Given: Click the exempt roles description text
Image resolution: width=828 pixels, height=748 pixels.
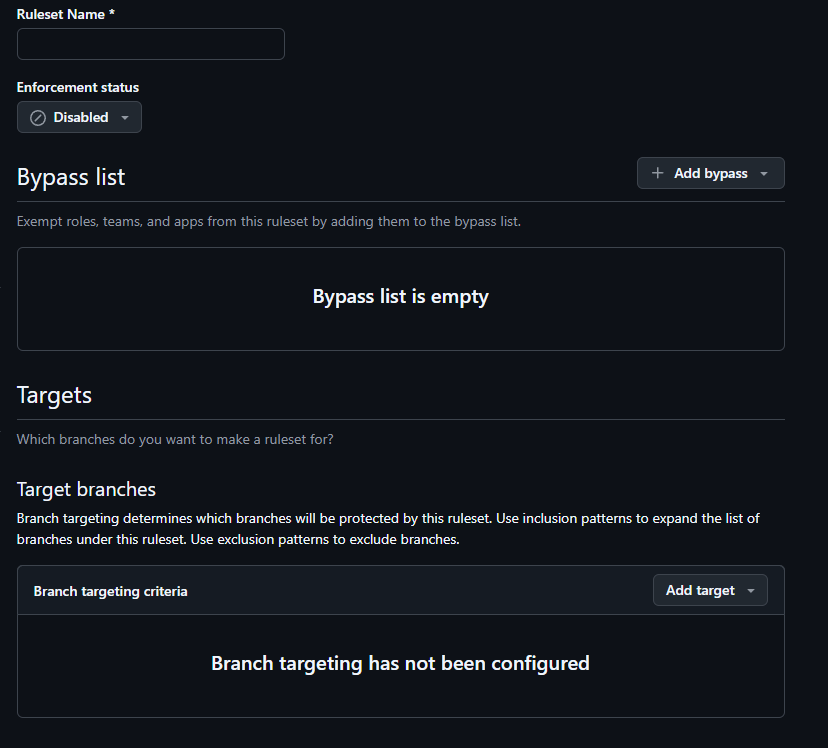Looking at the screenshot, I should 268,221.
